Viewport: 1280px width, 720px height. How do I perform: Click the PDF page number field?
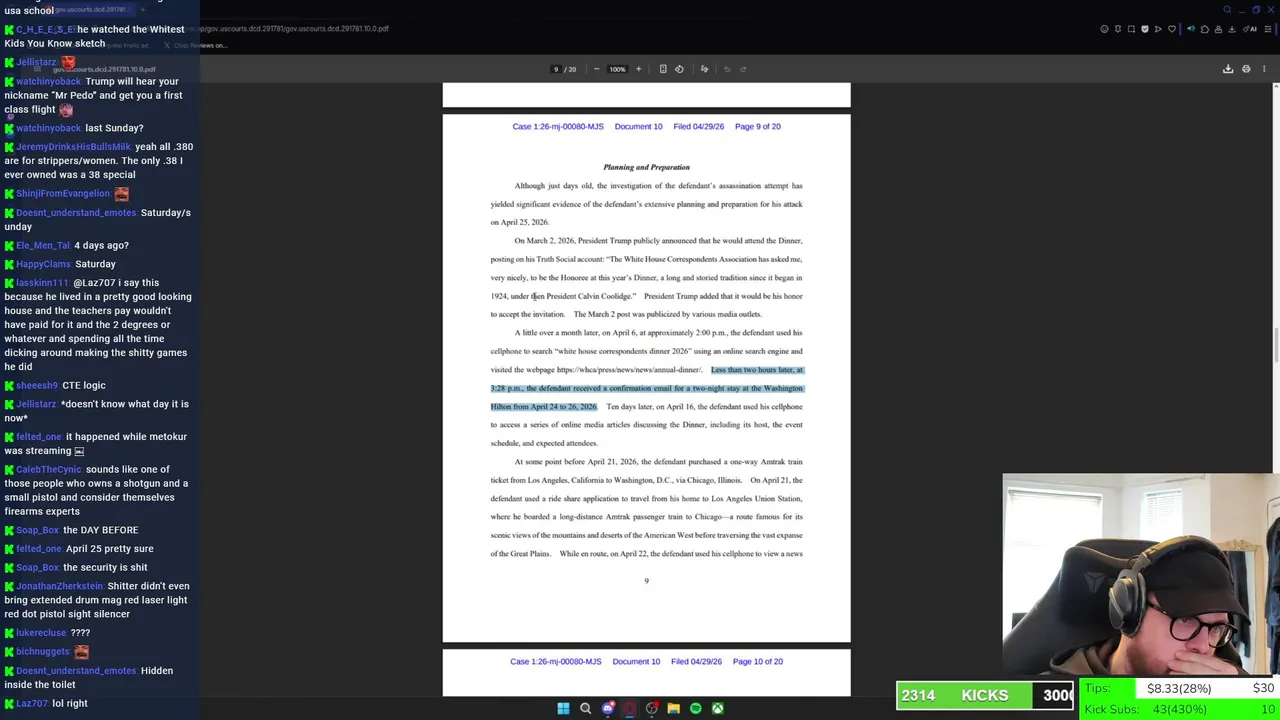(556, 69)
